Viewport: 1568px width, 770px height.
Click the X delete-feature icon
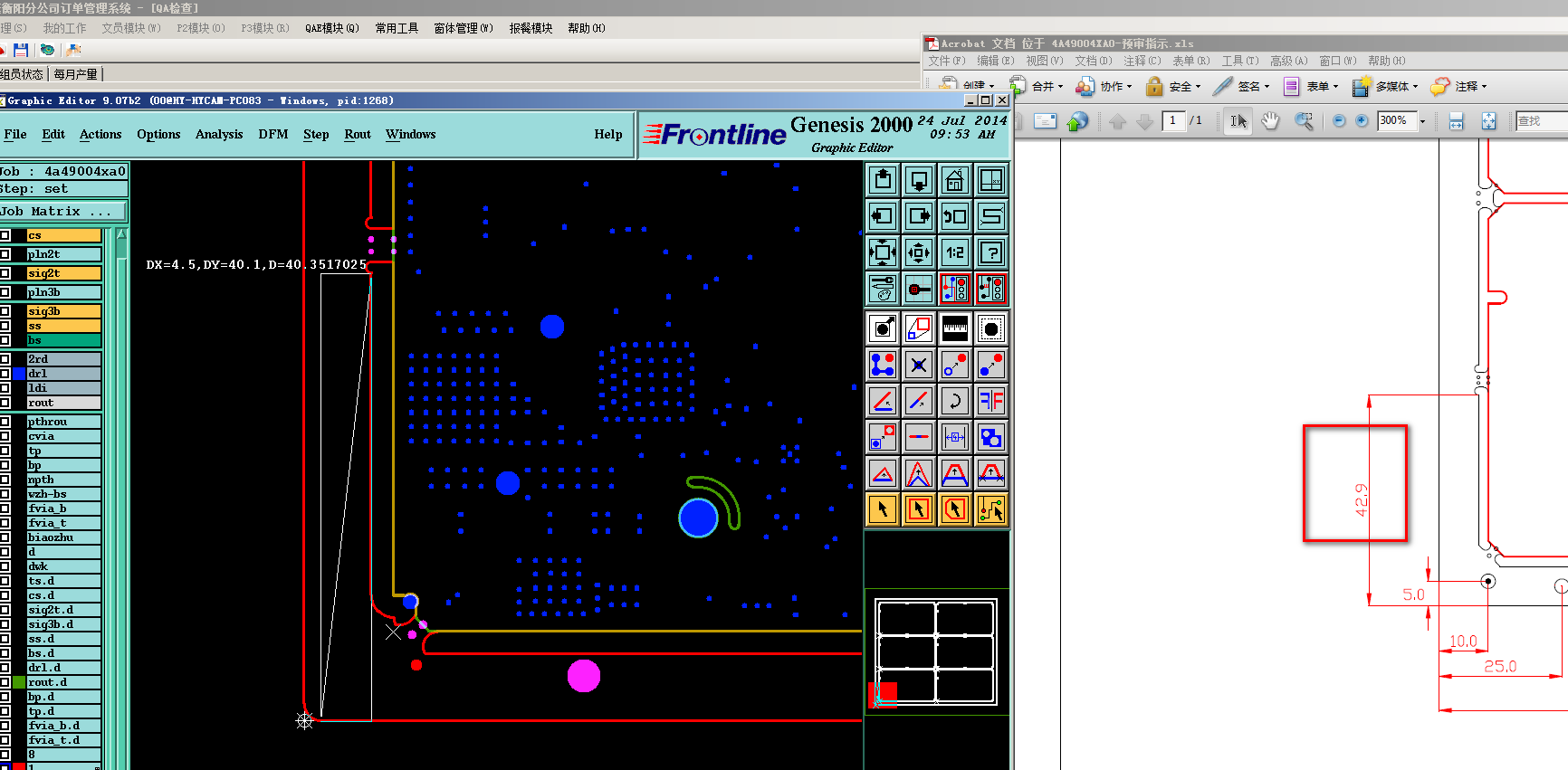tap(919, 365)
